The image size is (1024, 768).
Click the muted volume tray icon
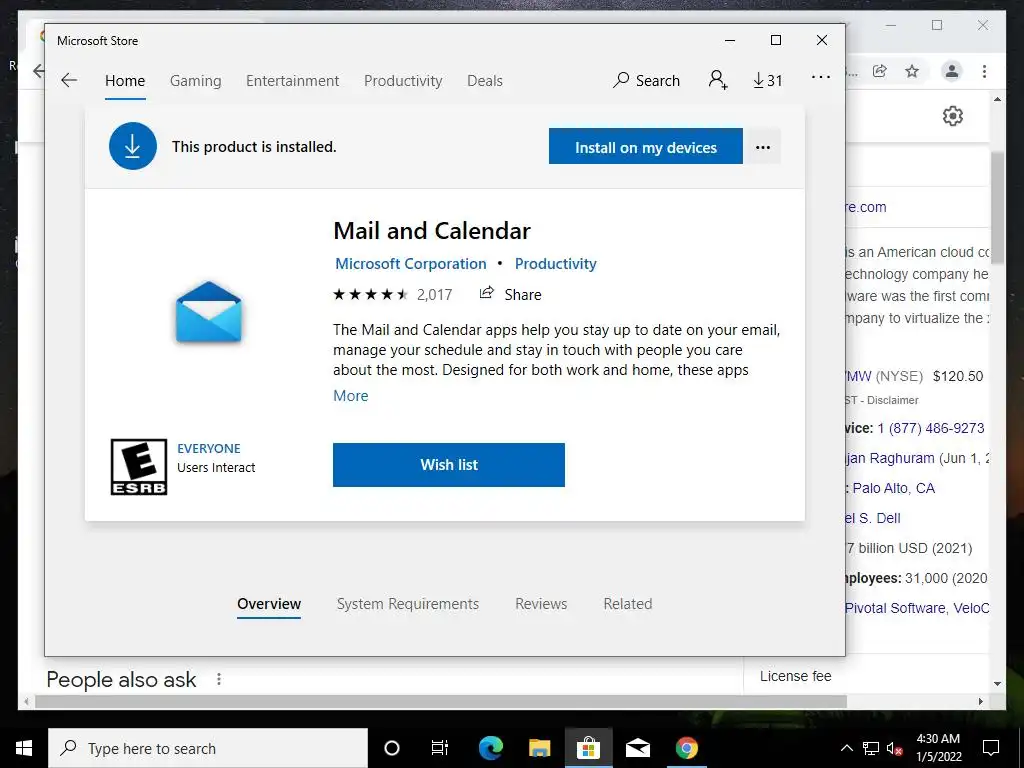click(x=895, y=748)
